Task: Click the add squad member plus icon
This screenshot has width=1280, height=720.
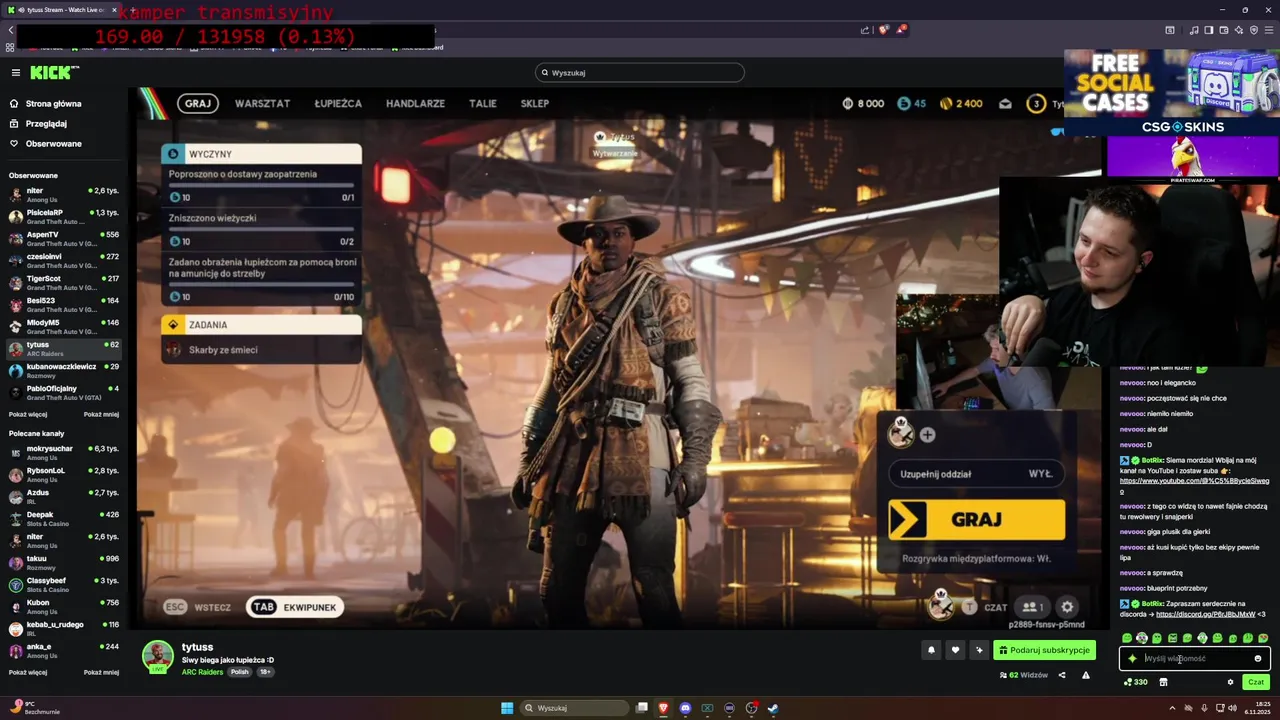Action: tap(927, 435)
